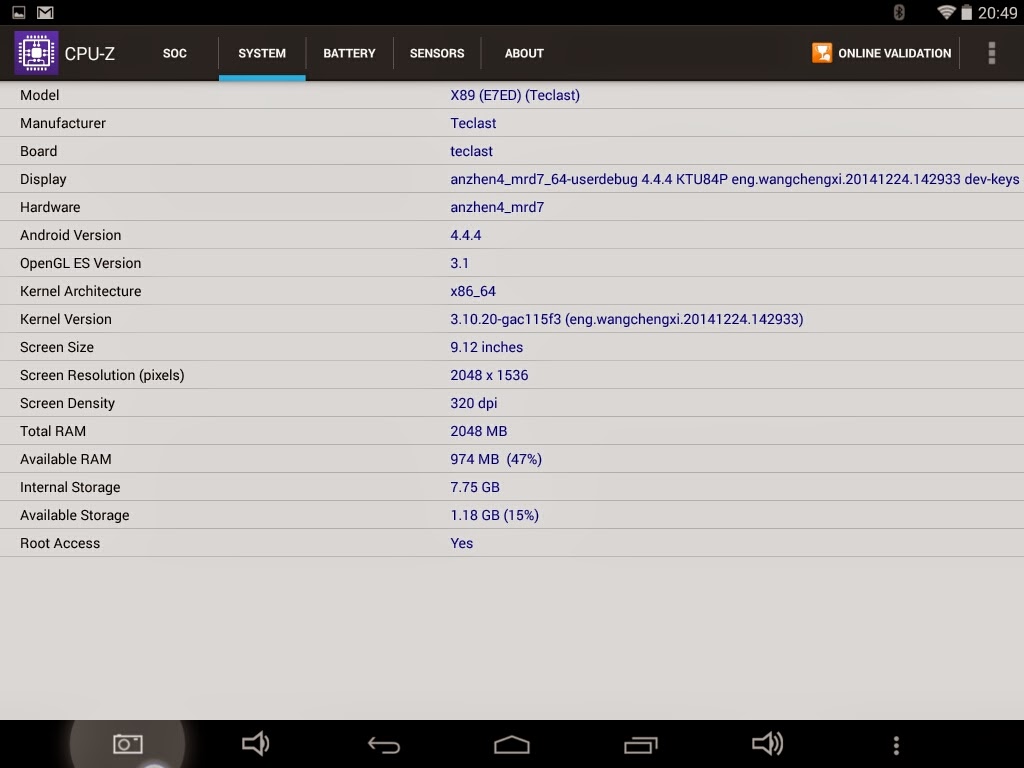This screenshot has height=768, width=1024.
Task: Switch to the BATTERY tab
Action: pos(349,54)
